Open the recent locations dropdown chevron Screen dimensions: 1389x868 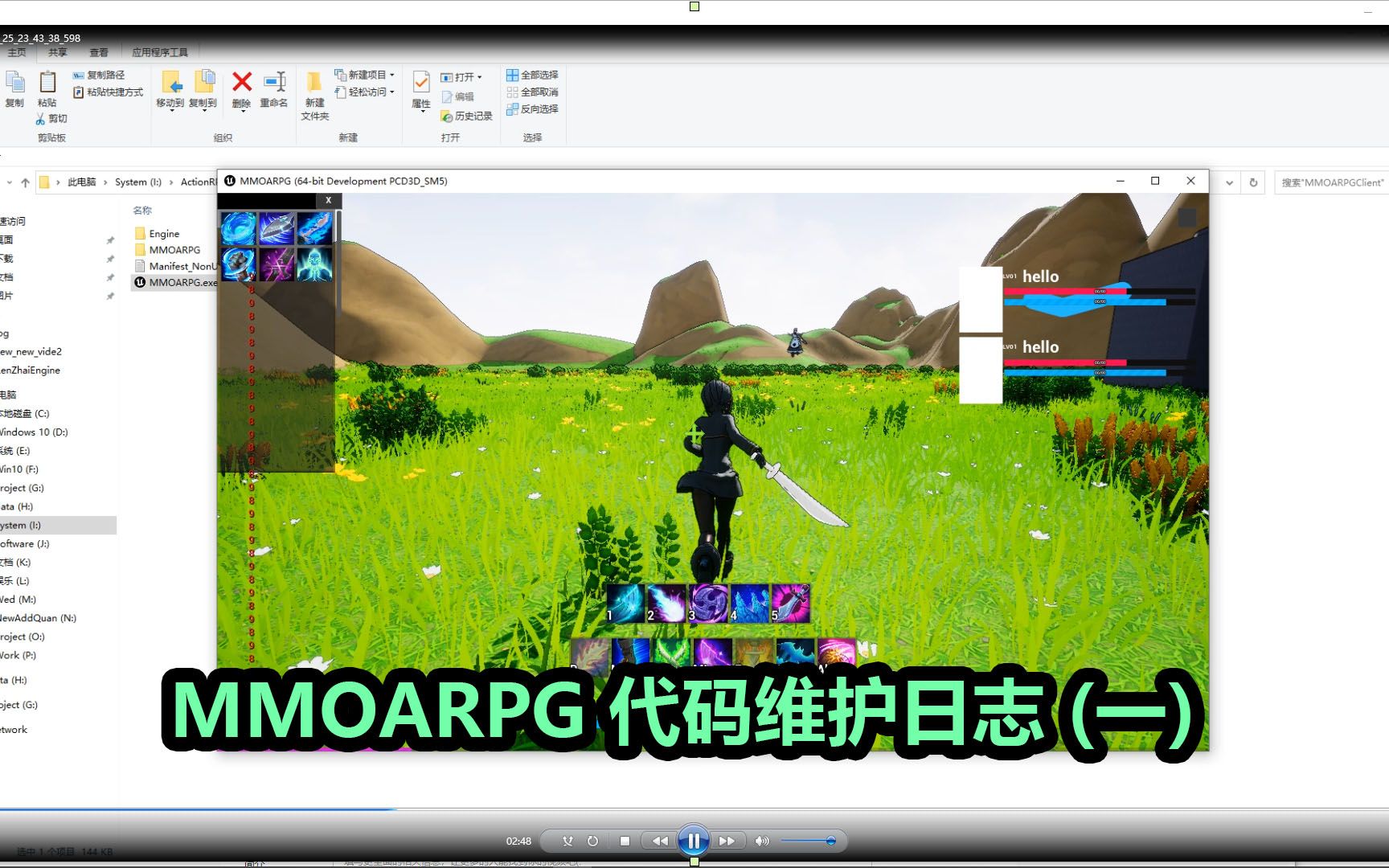point(9,182)
